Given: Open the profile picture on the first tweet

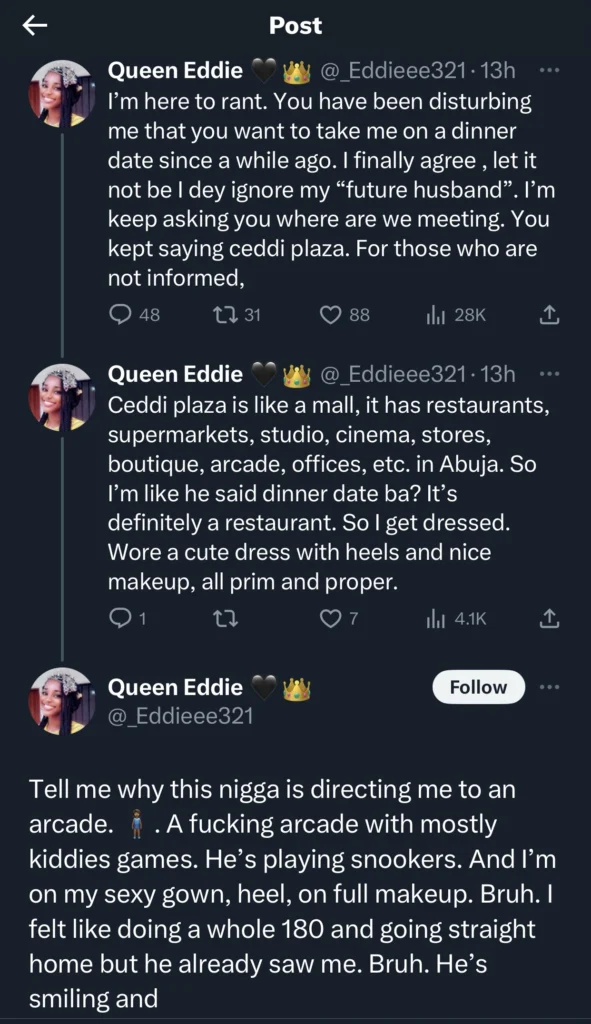Looking at the screenshot, I should pos(62,93).
